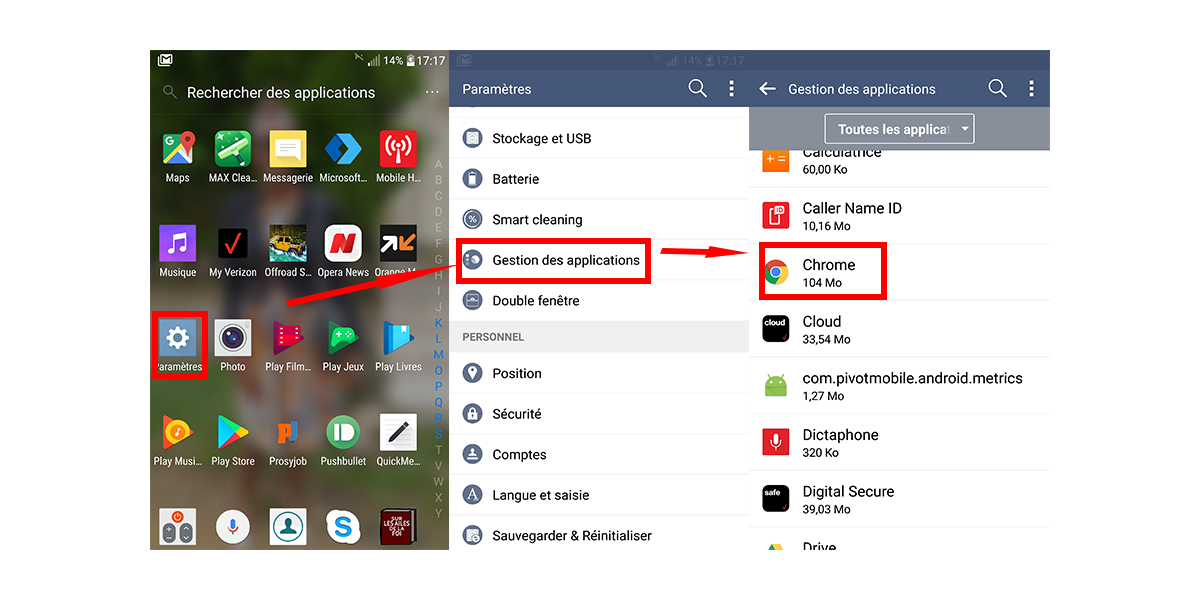Open Smart cleaning settings

(599, 219)
